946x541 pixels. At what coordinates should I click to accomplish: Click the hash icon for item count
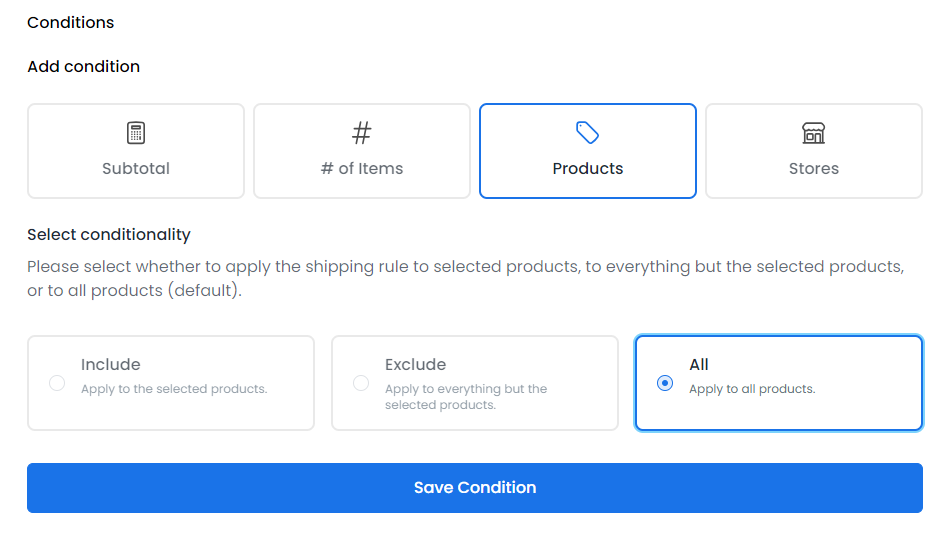362,133
